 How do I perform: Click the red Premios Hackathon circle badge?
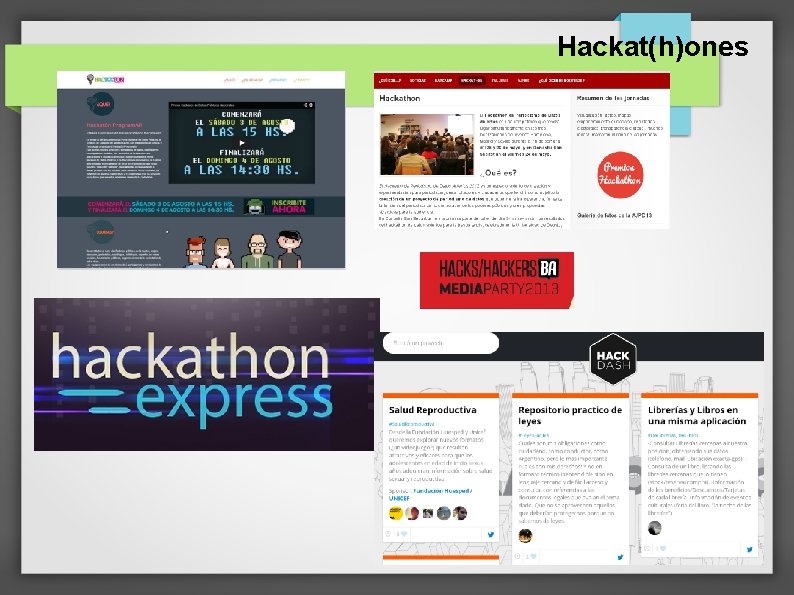tap(620, 175)
